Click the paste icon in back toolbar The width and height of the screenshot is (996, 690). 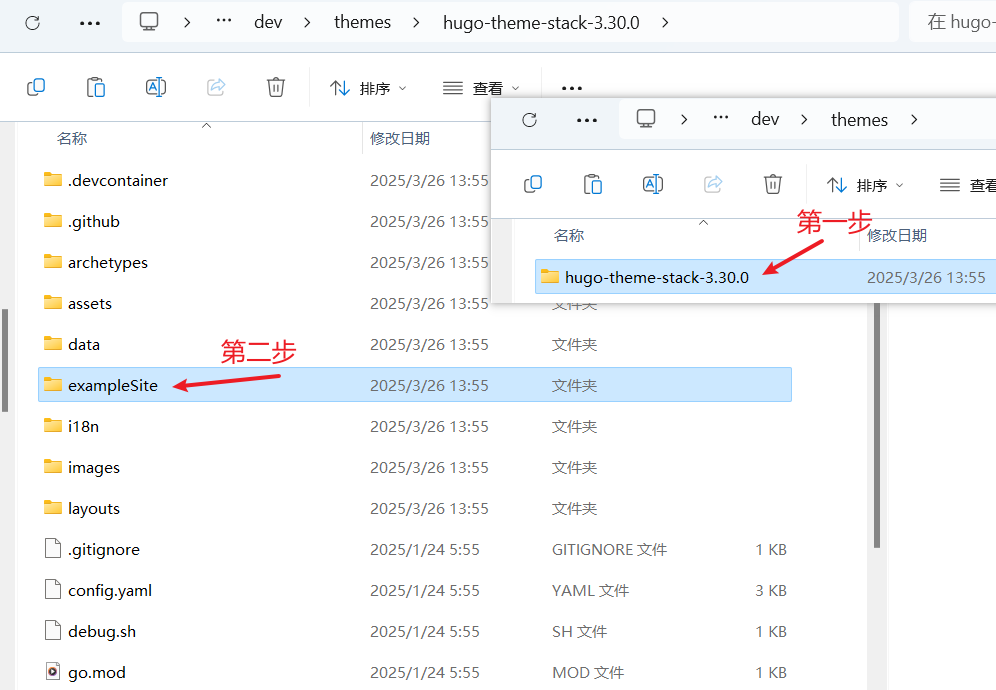pyautogui.click(x=96, y=87)
